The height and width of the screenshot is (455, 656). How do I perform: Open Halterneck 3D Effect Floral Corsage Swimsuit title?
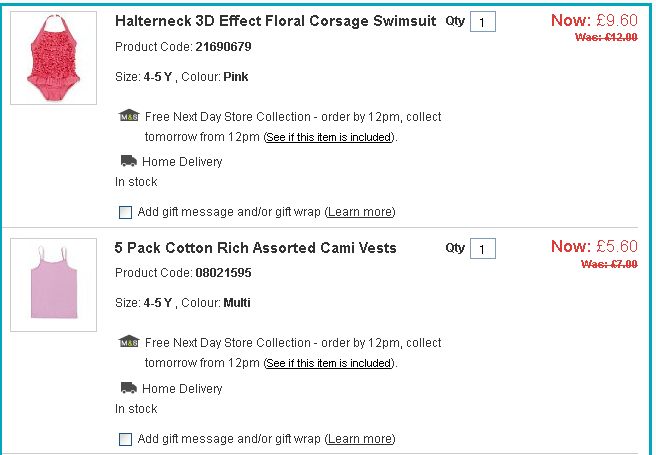275,21
